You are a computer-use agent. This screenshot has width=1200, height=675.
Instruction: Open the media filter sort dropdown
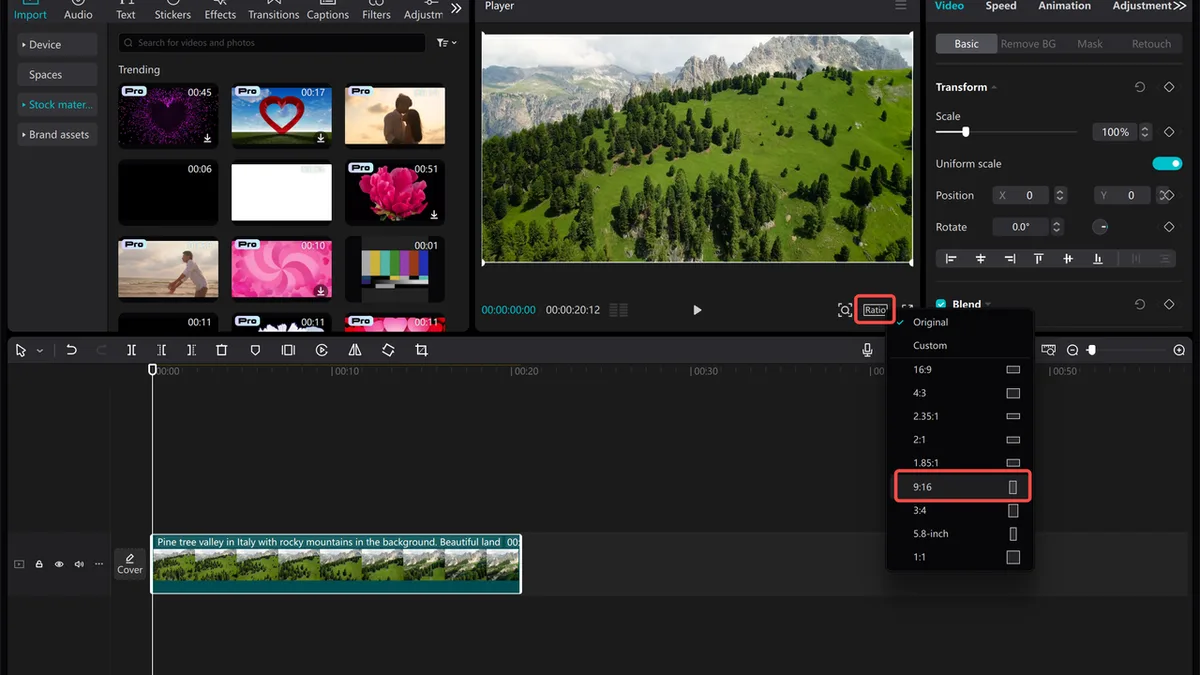coord(447,43)
